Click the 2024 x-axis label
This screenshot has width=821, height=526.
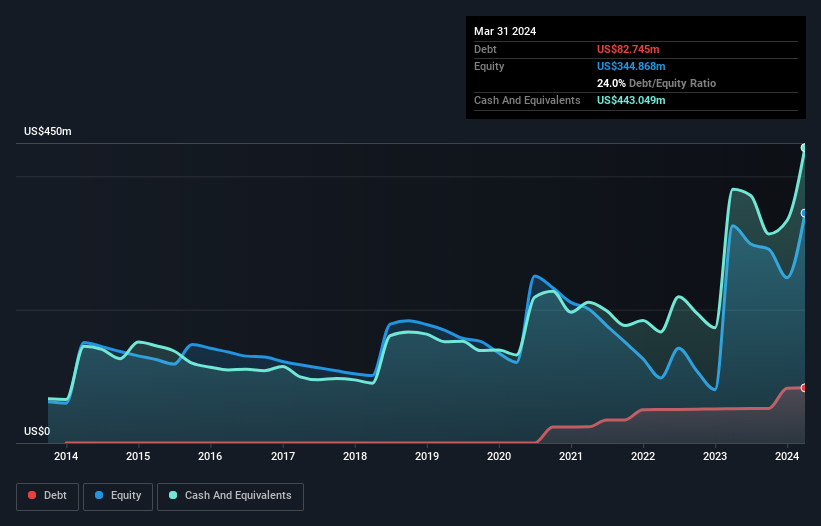[x=787, y=457]
